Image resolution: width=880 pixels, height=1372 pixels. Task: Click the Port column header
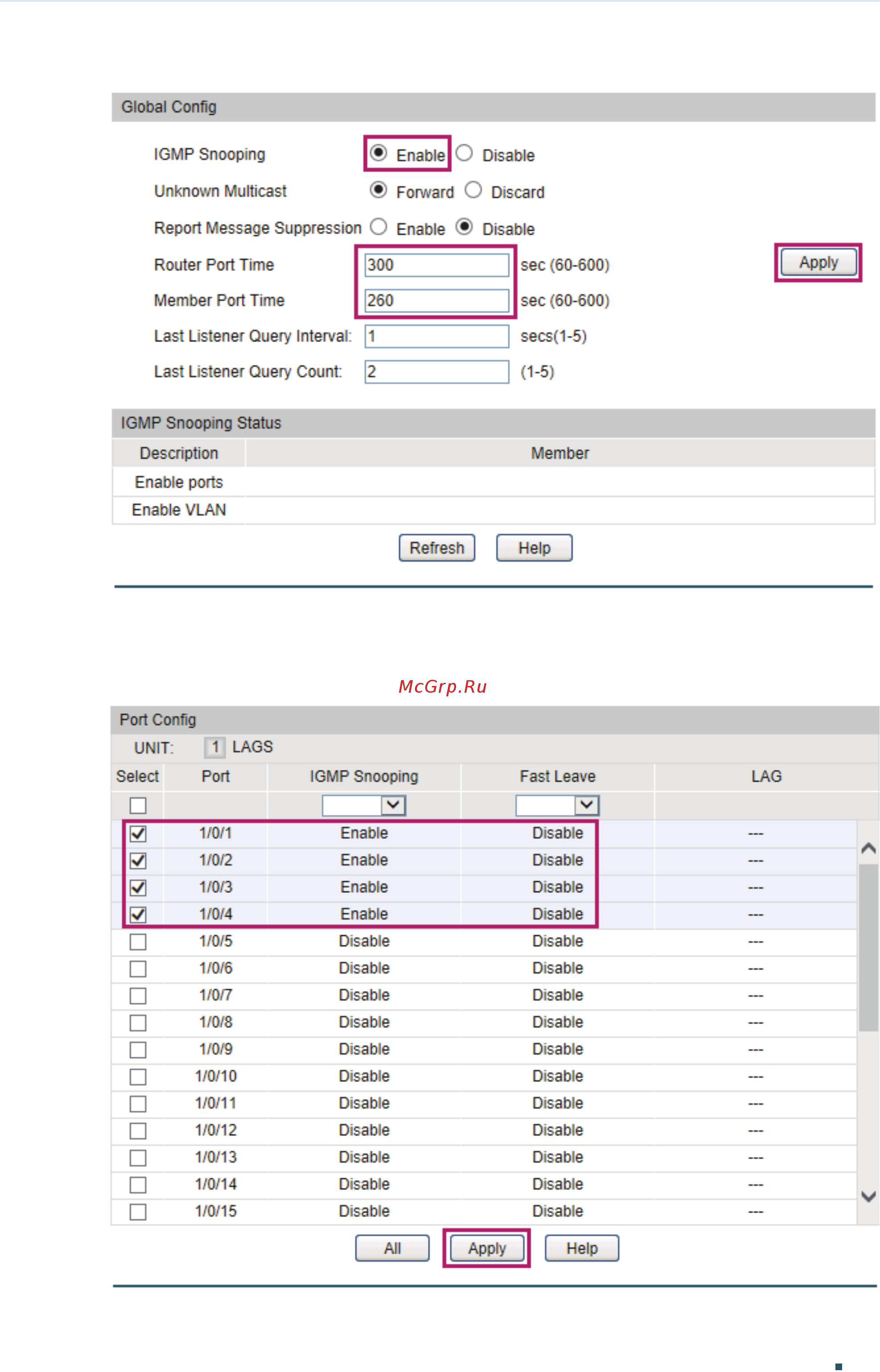click(215, 777)
